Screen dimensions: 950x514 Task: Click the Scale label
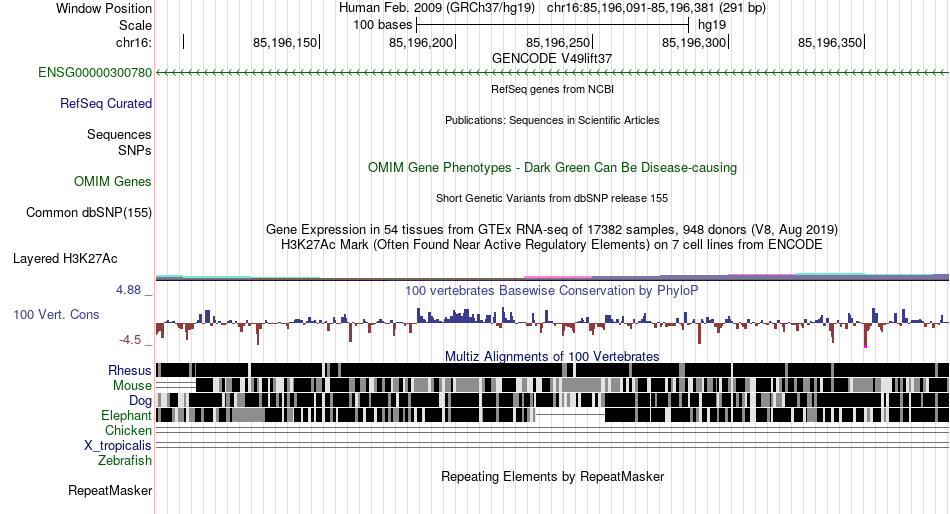pyautogui.click(x=135, y=25)
